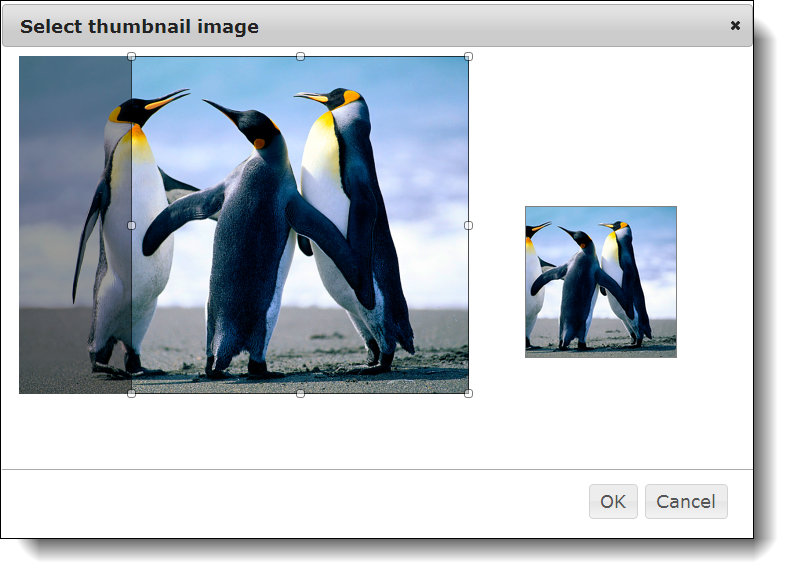Viewport: 794px width, 579px height.
Task: Click the darkened area outside the crop
Action: (x=75, y=225)
